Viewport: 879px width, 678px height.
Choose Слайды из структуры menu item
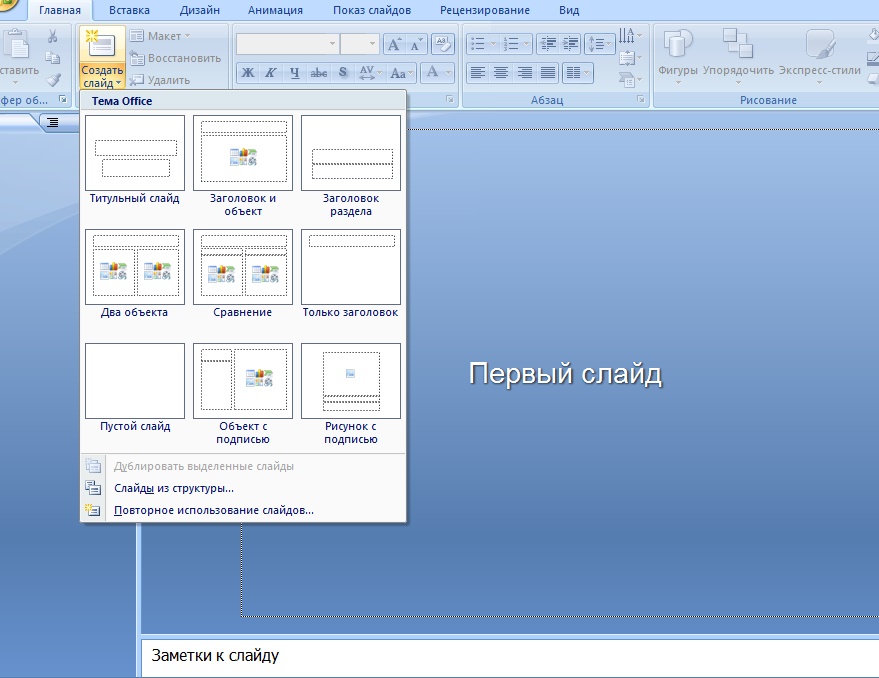tap(174, 488)
